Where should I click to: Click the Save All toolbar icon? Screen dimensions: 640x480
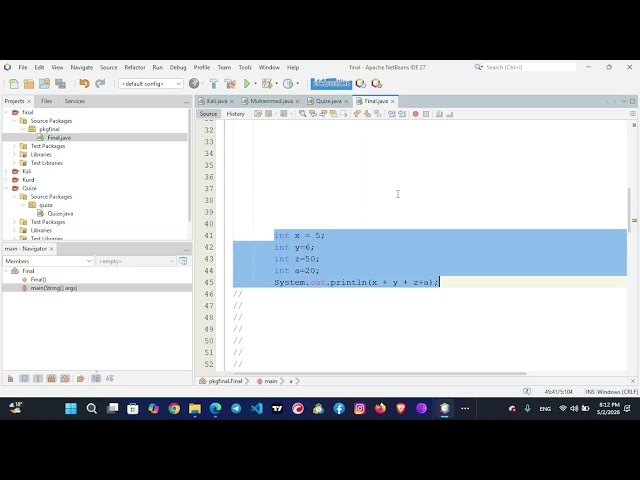pos(60,84)
